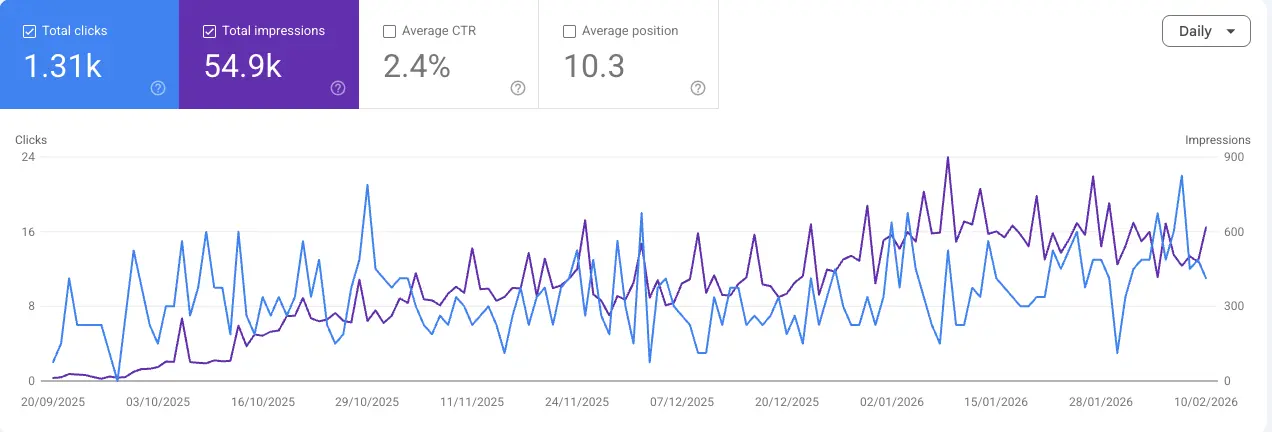Click the dropdown arrow next to Daily
1272x432 pixels.
tap(1231, 31)
